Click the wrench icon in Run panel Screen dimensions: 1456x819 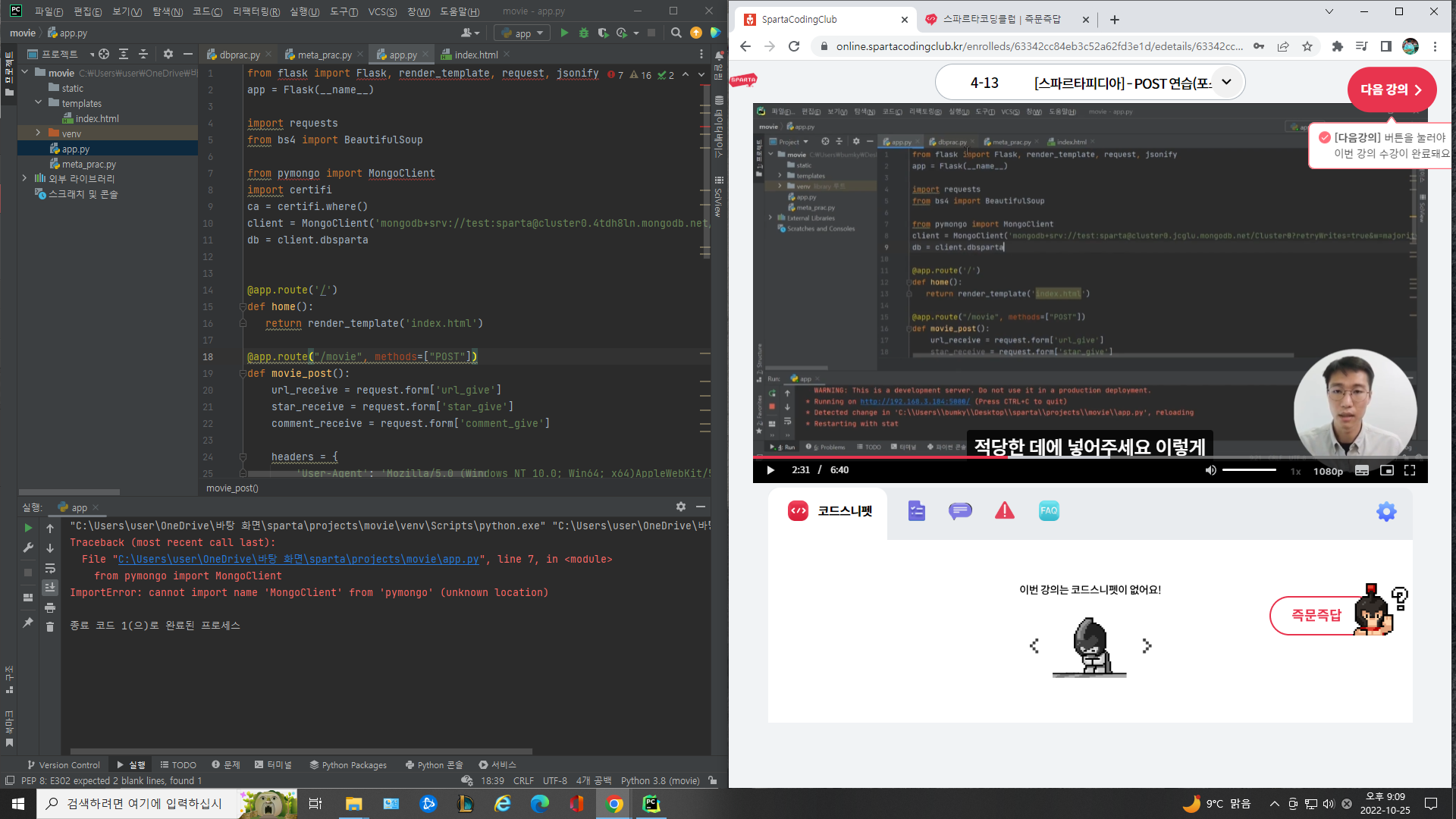pyautogui.click(x=28, y=548)
